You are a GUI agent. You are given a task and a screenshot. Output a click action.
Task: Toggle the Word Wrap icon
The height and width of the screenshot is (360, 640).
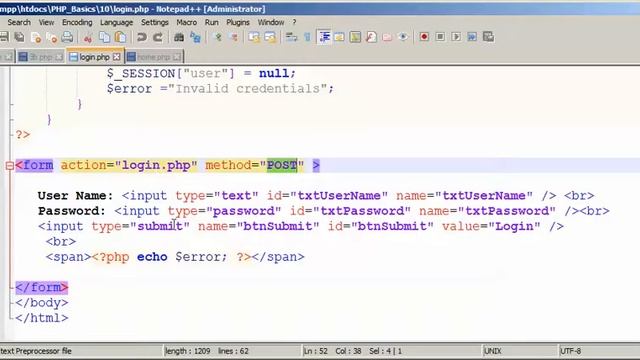click(291, 37)
